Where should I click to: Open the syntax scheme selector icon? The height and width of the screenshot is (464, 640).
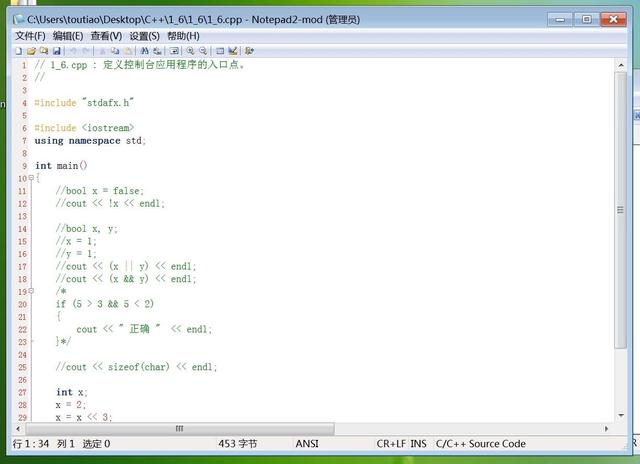point(218,50)
